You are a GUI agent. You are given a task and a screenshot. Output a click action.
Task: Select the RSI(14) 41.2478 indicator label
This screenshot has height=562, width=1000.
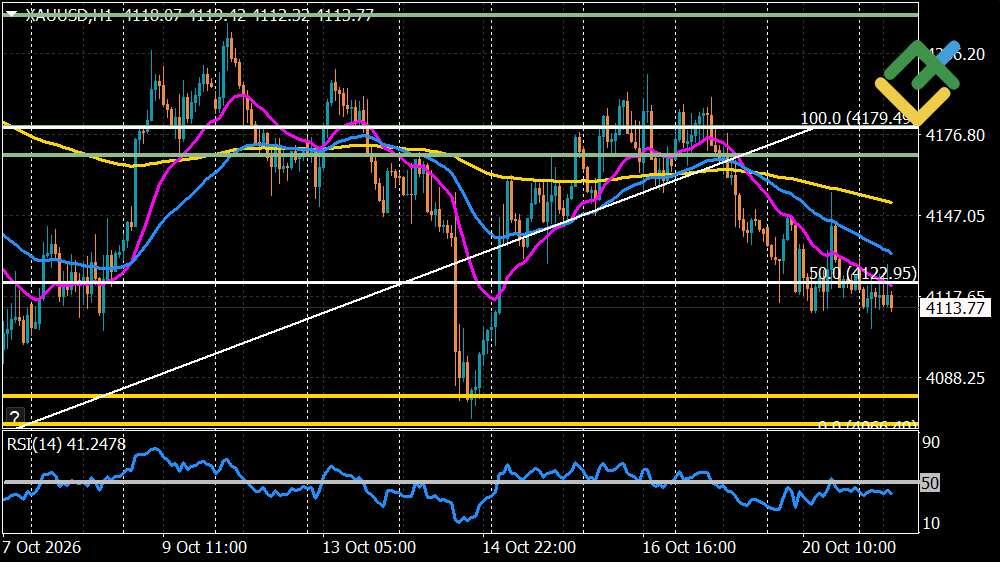[x=66, y=444]
